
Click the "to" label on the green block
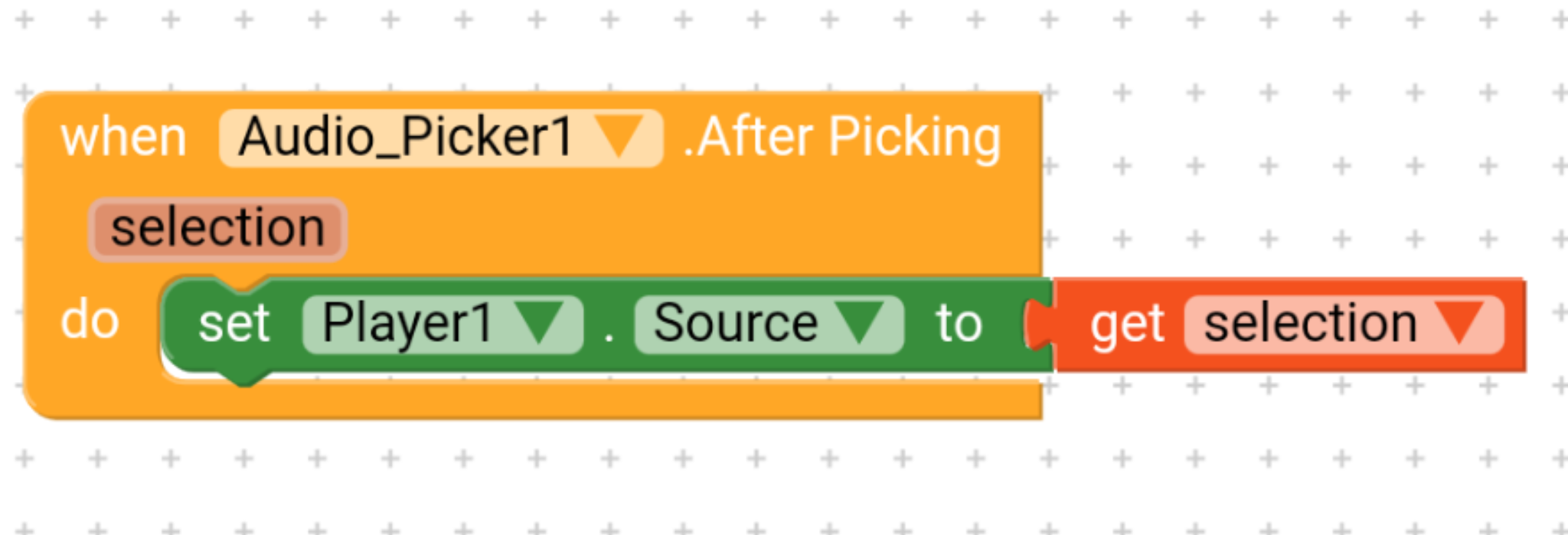click(x=959, y=324)
